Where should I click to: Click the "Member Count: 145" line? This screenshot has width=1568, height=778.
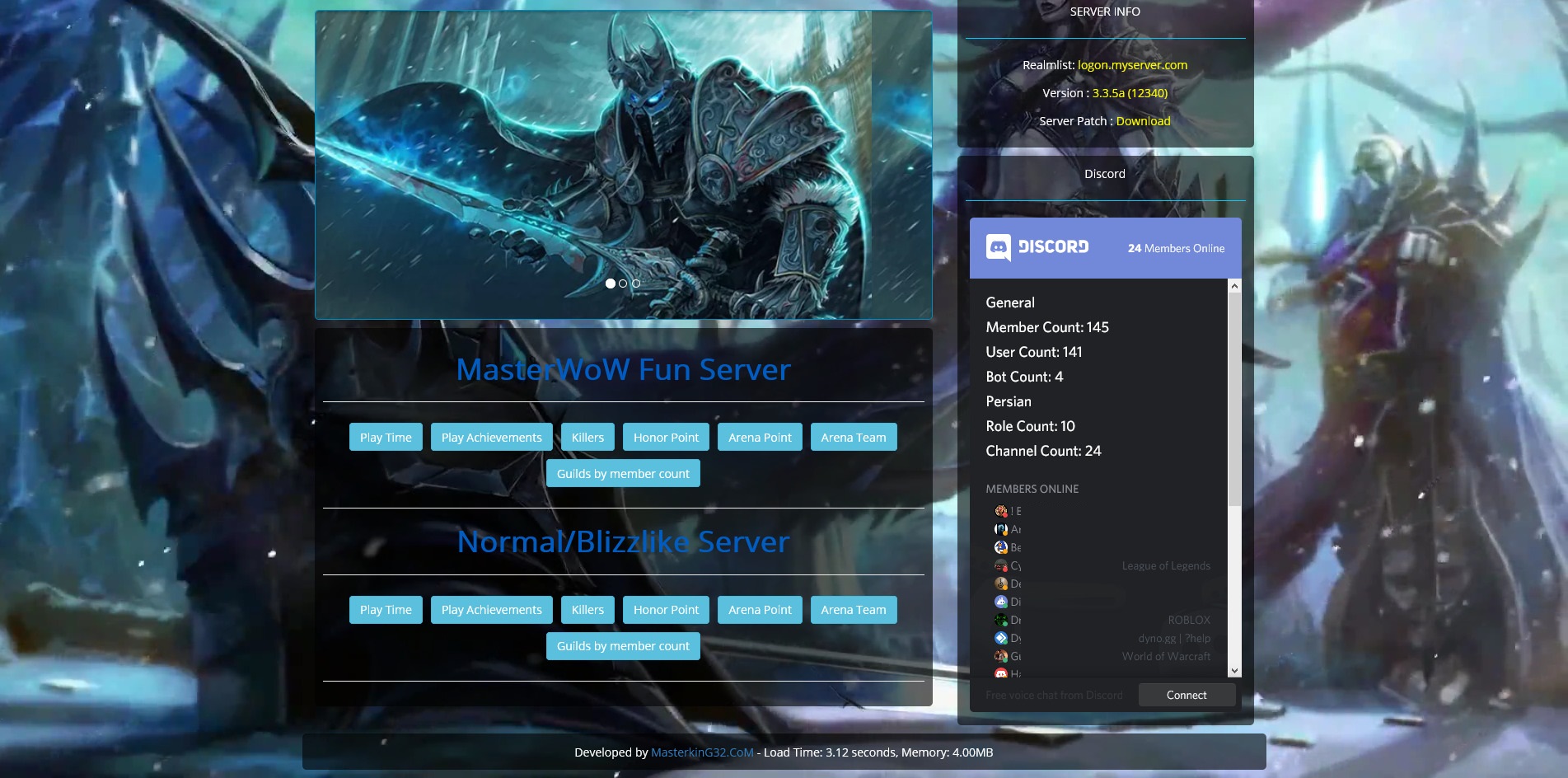(x=1047, y=327)
